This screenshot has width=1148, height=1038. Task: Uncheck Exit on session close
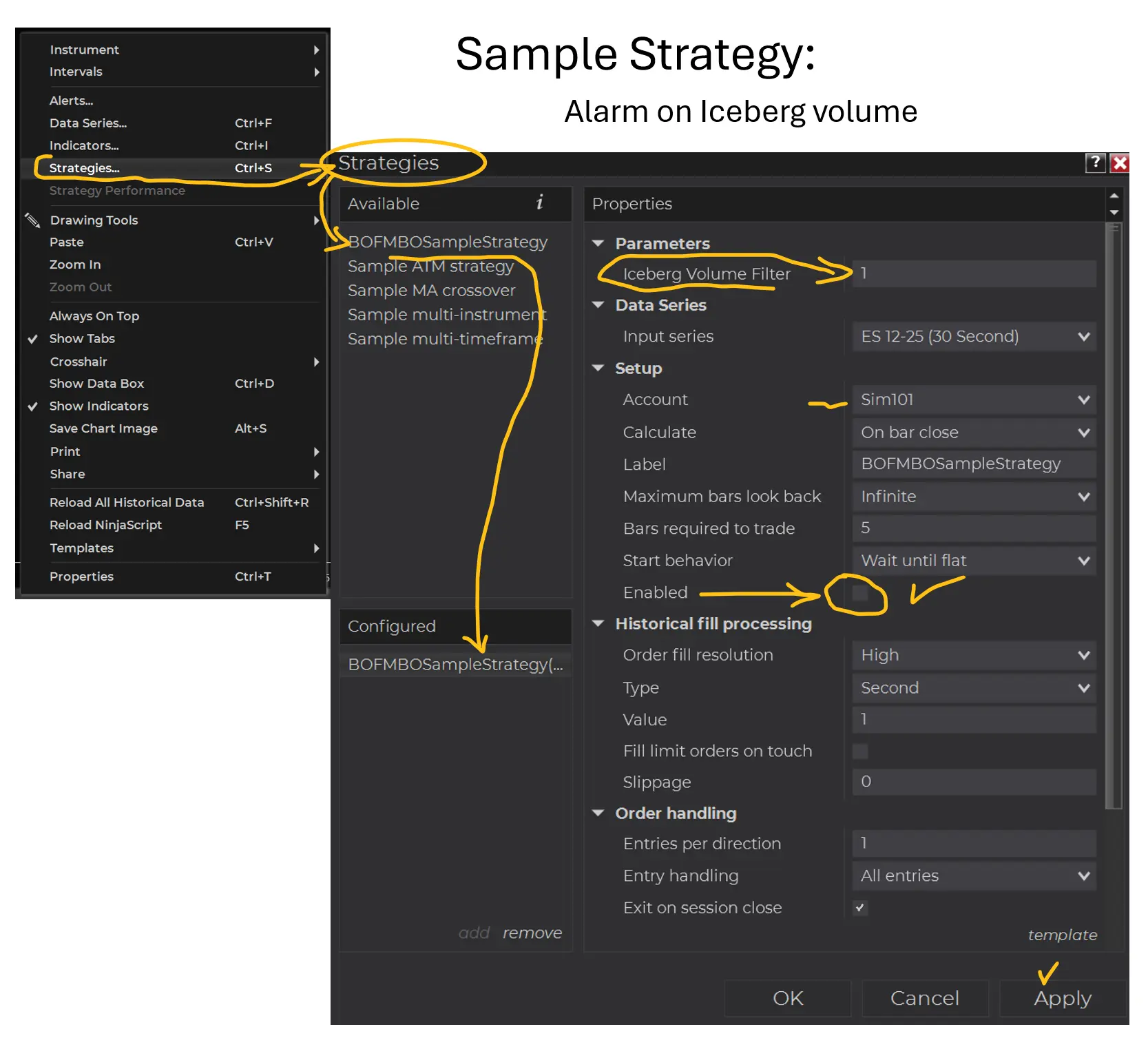(x=860, y=908)
